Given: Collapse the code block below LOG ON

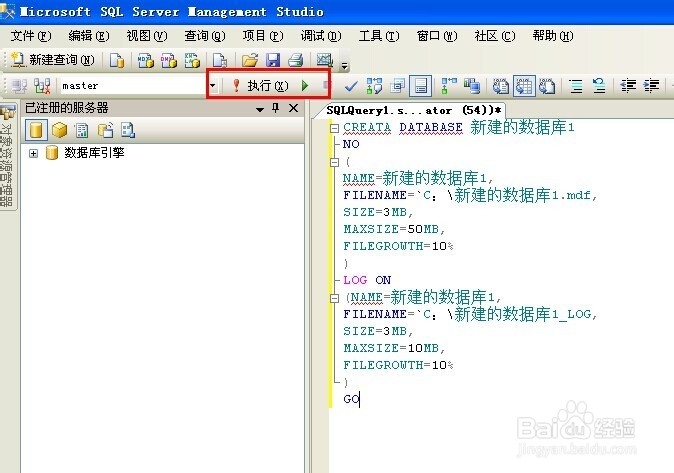Looking at the screenshot, I should tap(334, 298).
